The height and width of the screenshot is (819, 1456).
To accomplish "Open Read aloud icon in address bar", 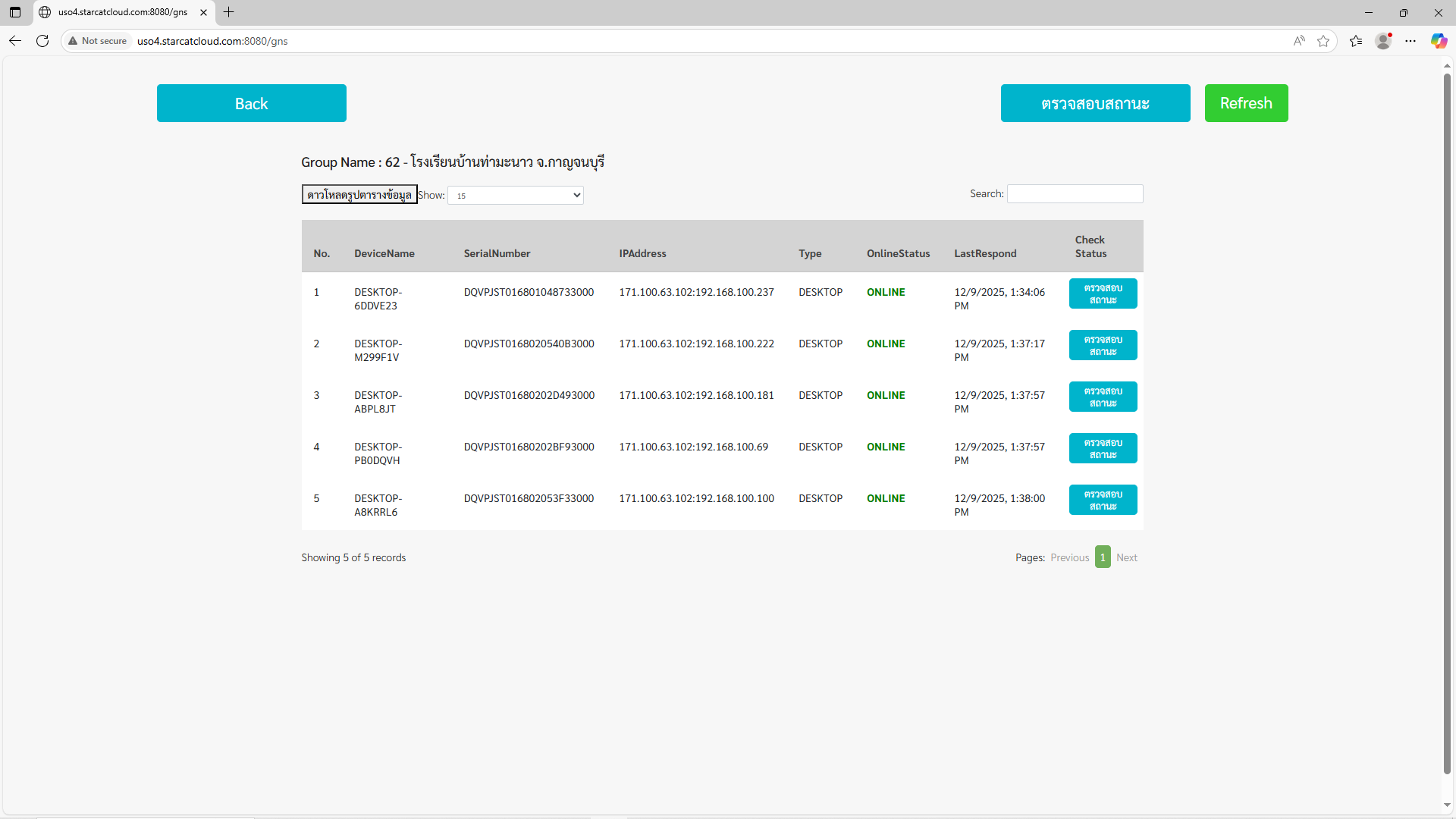I will click(x=1299, y=41).
